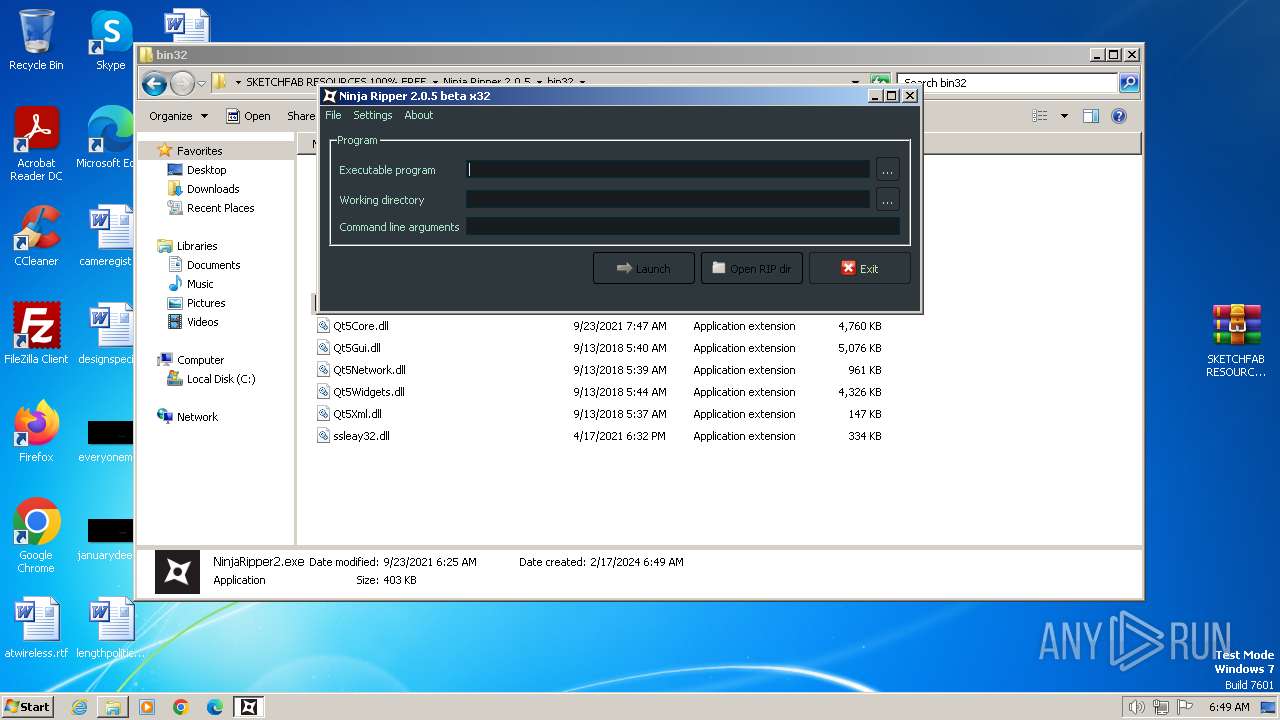Click the Start button
1280x720 pixels.
[x=27, y=707]
